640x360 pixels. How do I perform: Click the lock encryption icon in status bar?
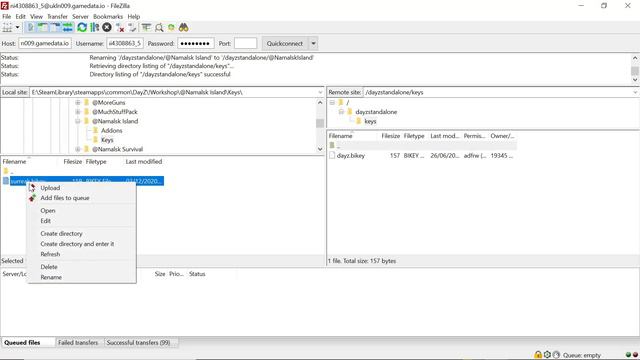[538, 355]
